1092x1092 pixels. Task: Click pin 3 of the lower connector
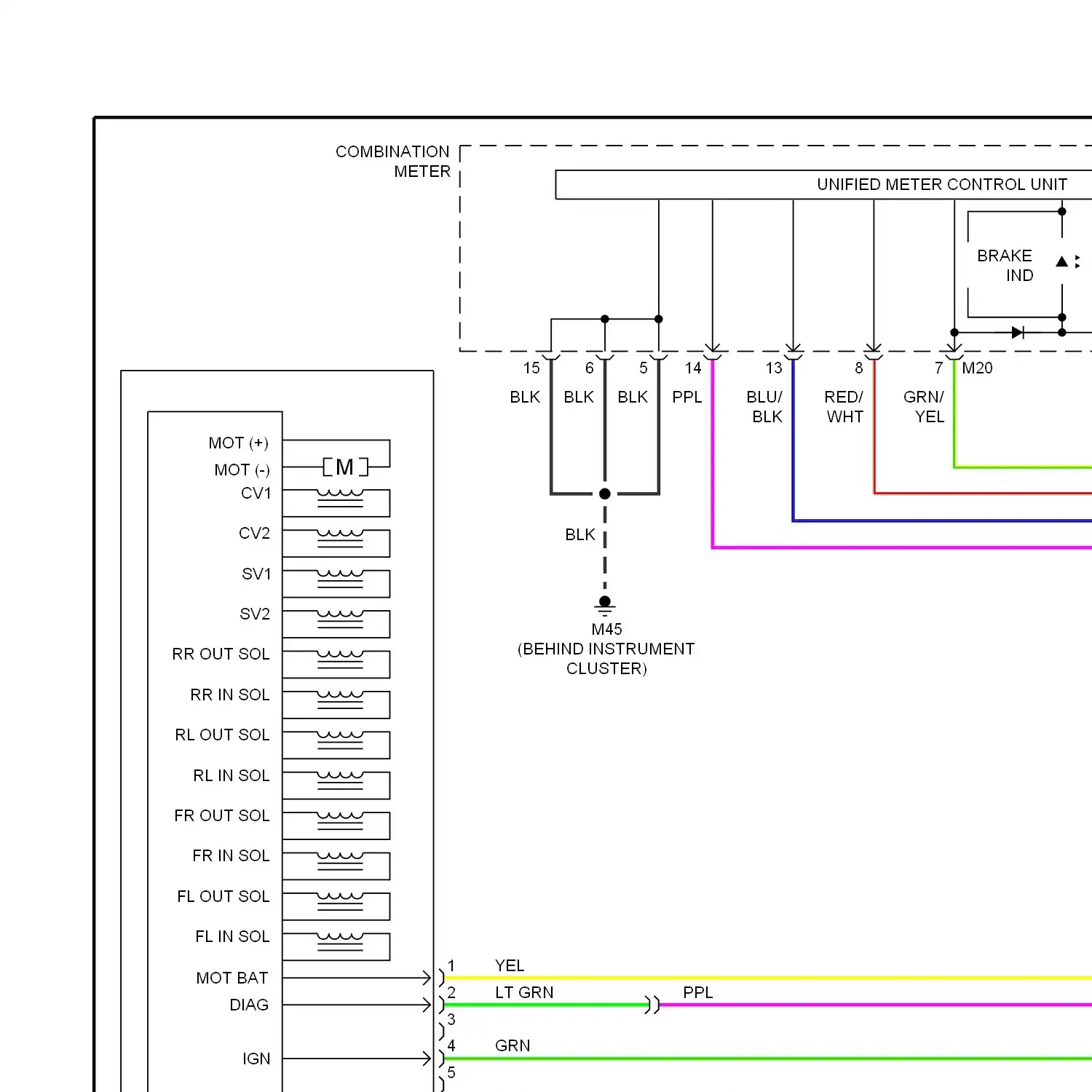[x=451, y=1020]
